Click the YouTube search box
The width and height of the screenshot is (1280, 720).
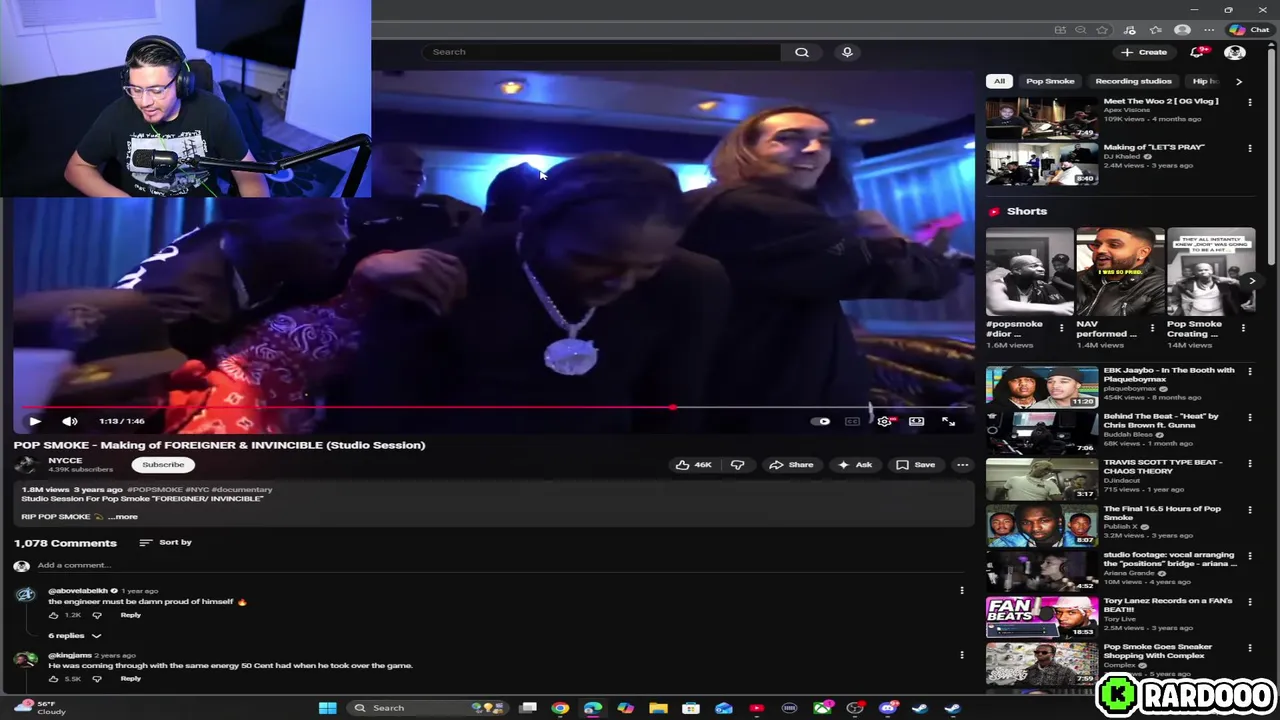pos(601,52)
